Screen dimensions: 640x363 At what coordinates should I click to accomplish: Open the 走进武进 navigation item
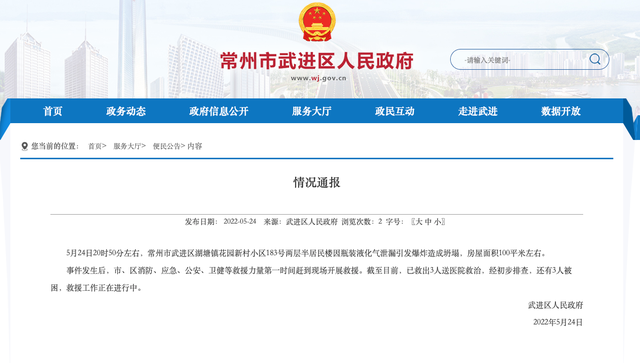478,111
